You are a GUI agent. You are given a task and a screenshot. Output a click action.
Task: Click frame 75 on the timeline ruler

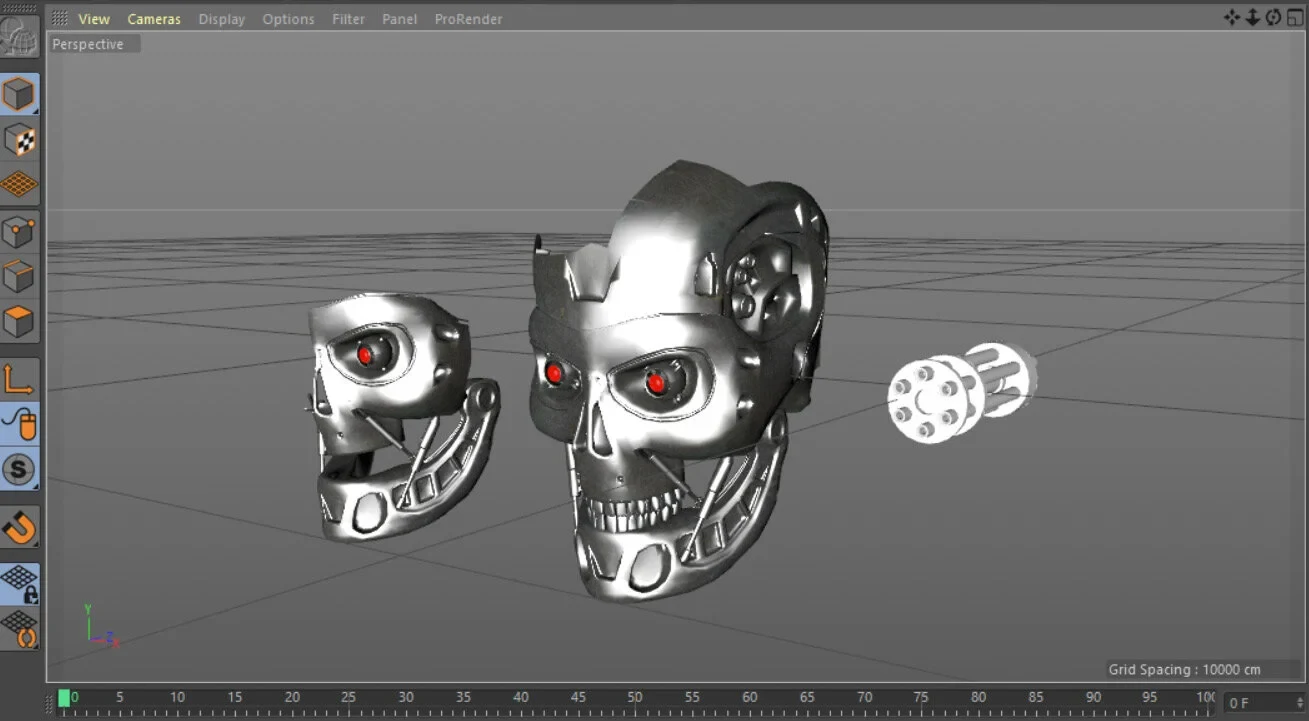[x=921, y=697]
